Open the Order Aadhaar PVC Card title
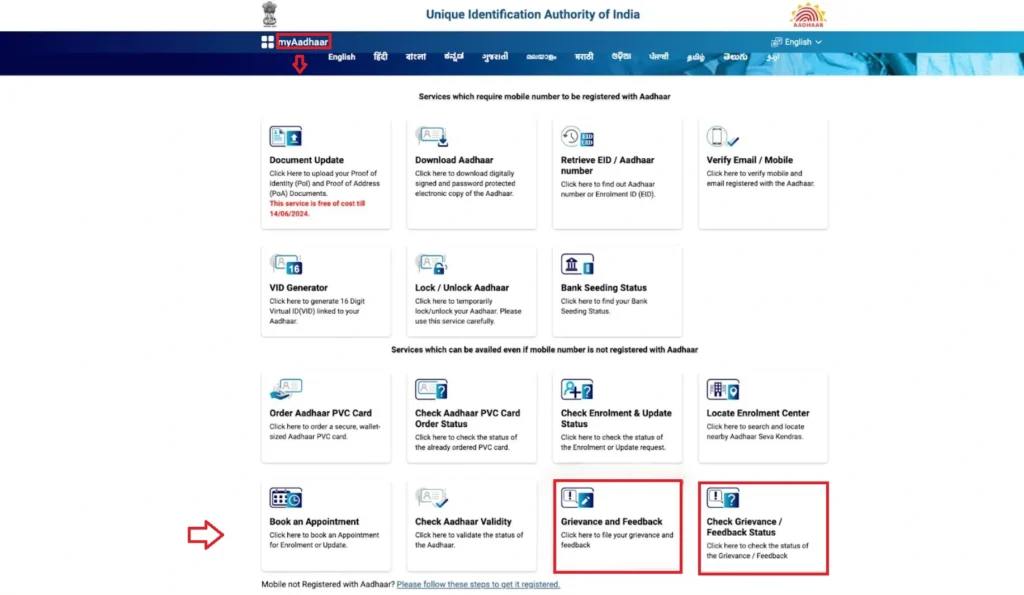The image size is (1024, 595). [x=320, y=413]
